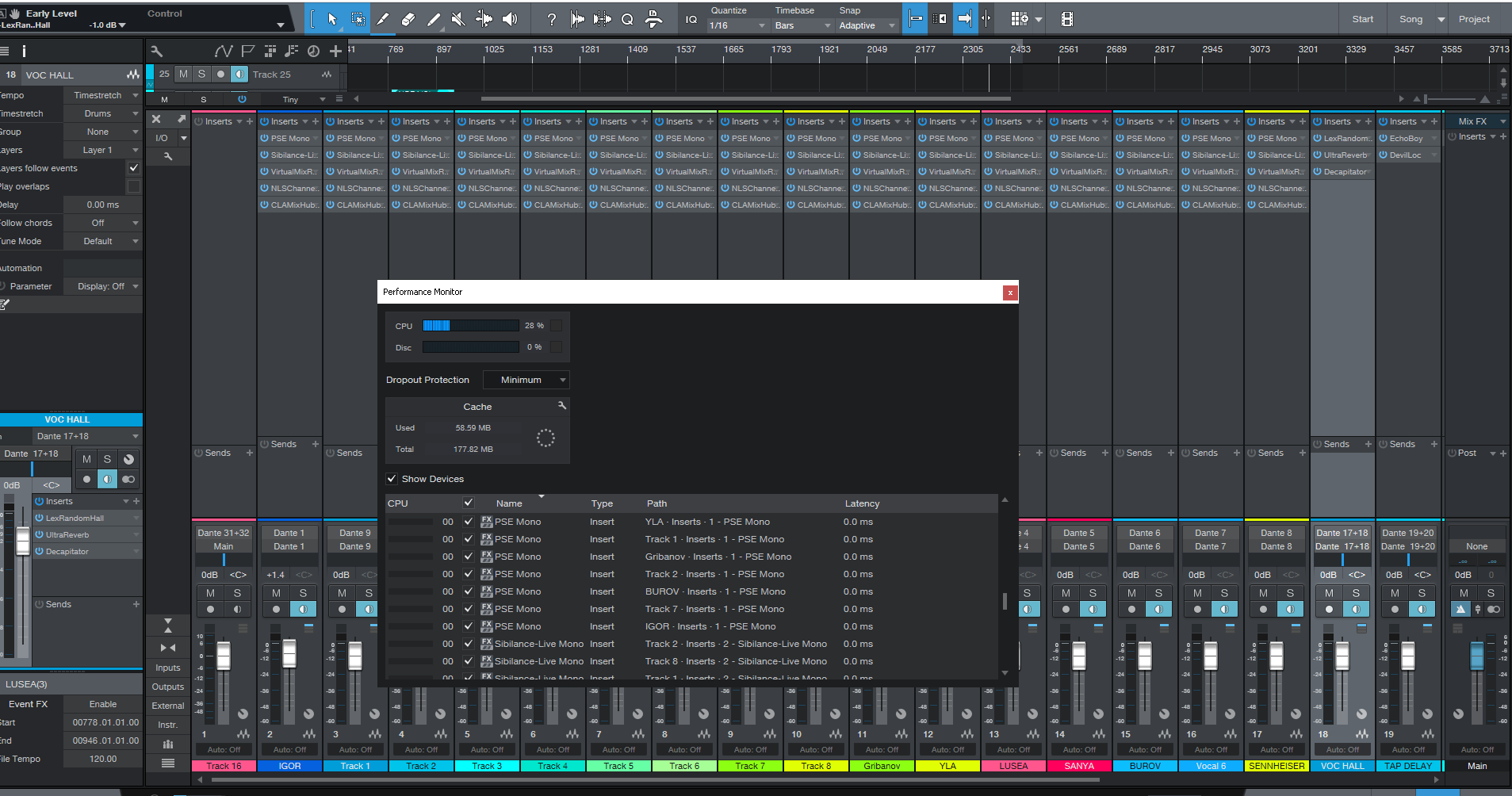Sort device list by Name column
The image size is (1512, 796).
click(509, 503)
